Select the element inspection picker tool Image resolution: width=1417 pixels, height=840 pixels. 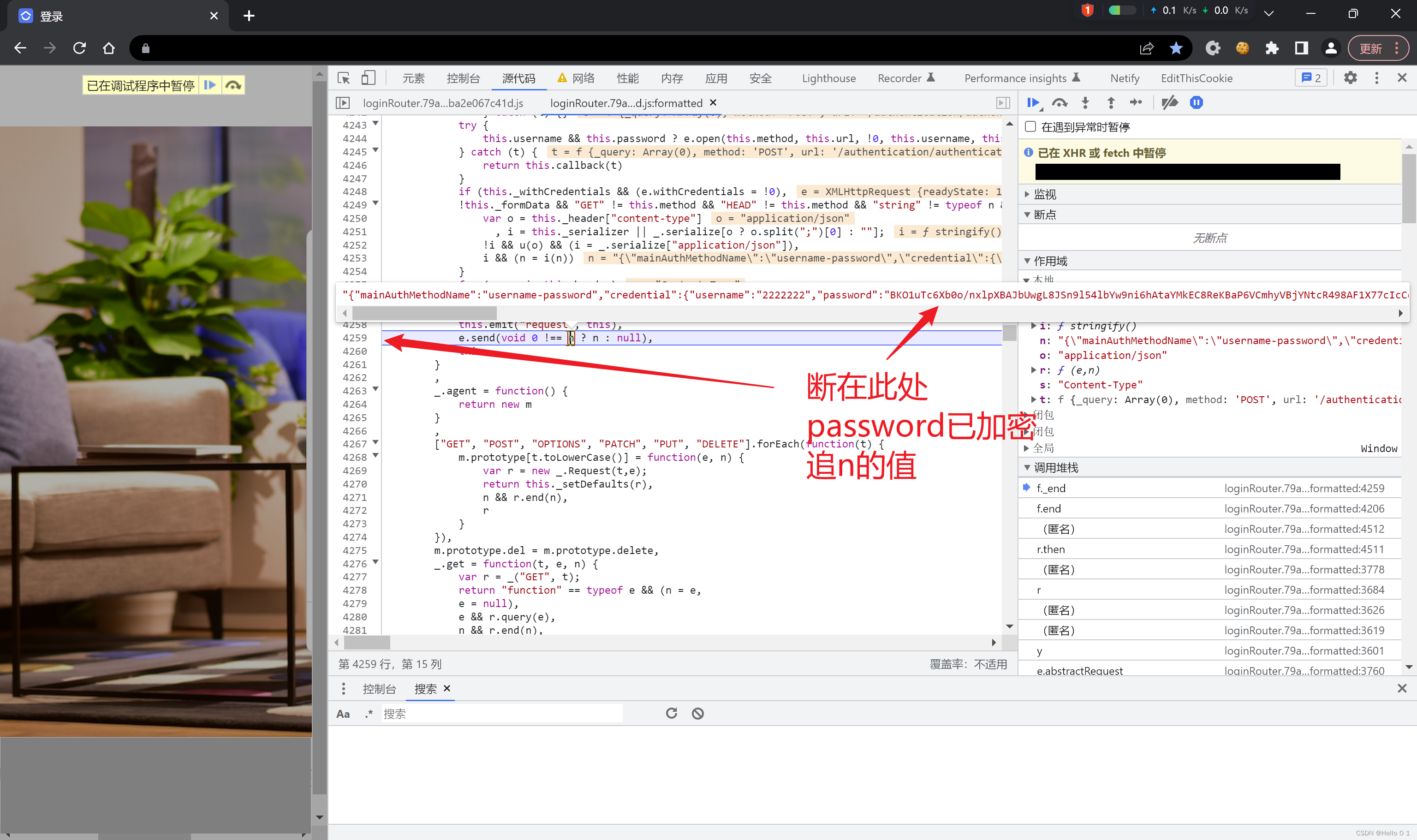tap(344, 77)
